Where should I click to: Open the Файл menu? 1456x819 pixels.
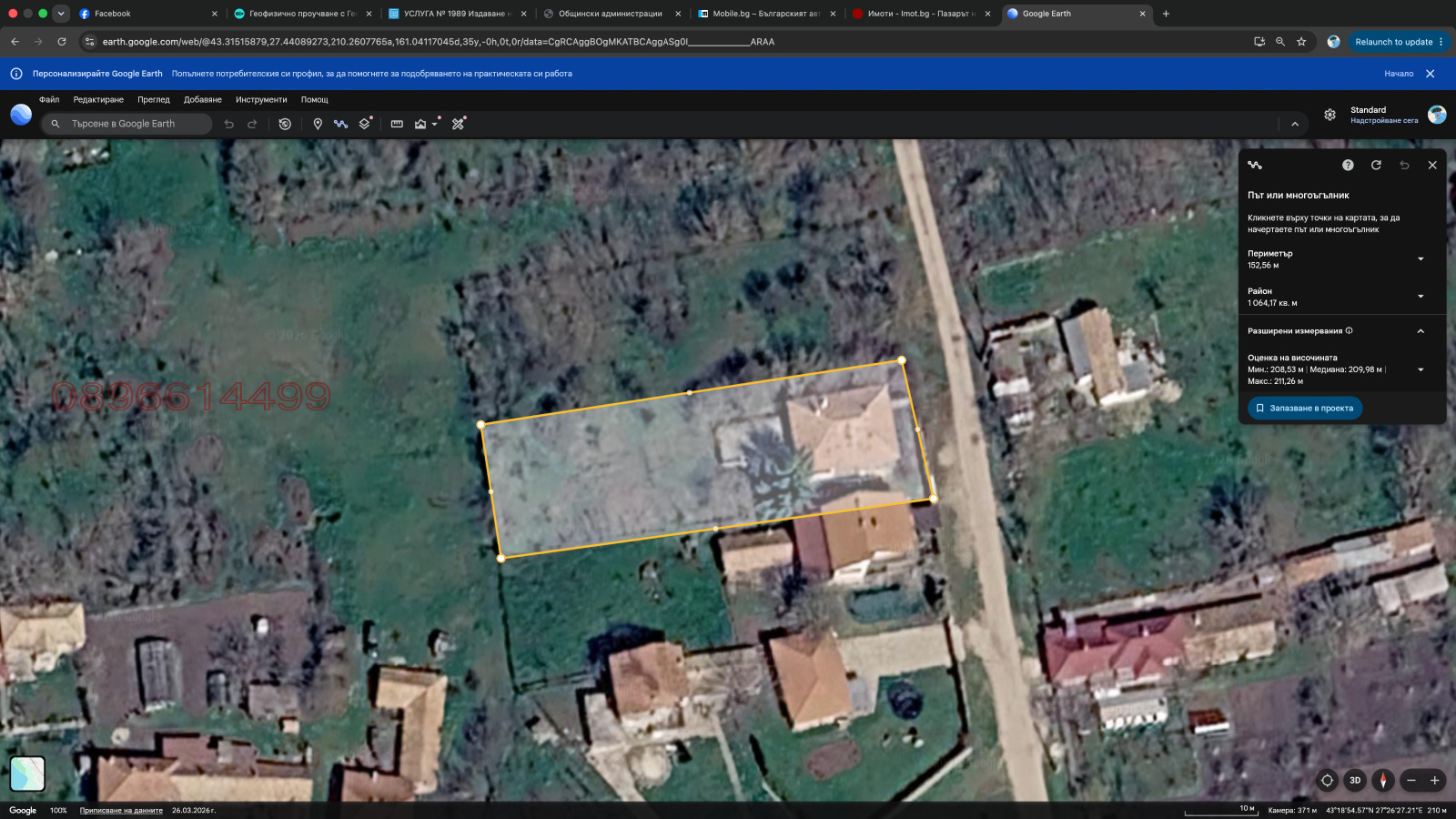(x=49, y=100)
